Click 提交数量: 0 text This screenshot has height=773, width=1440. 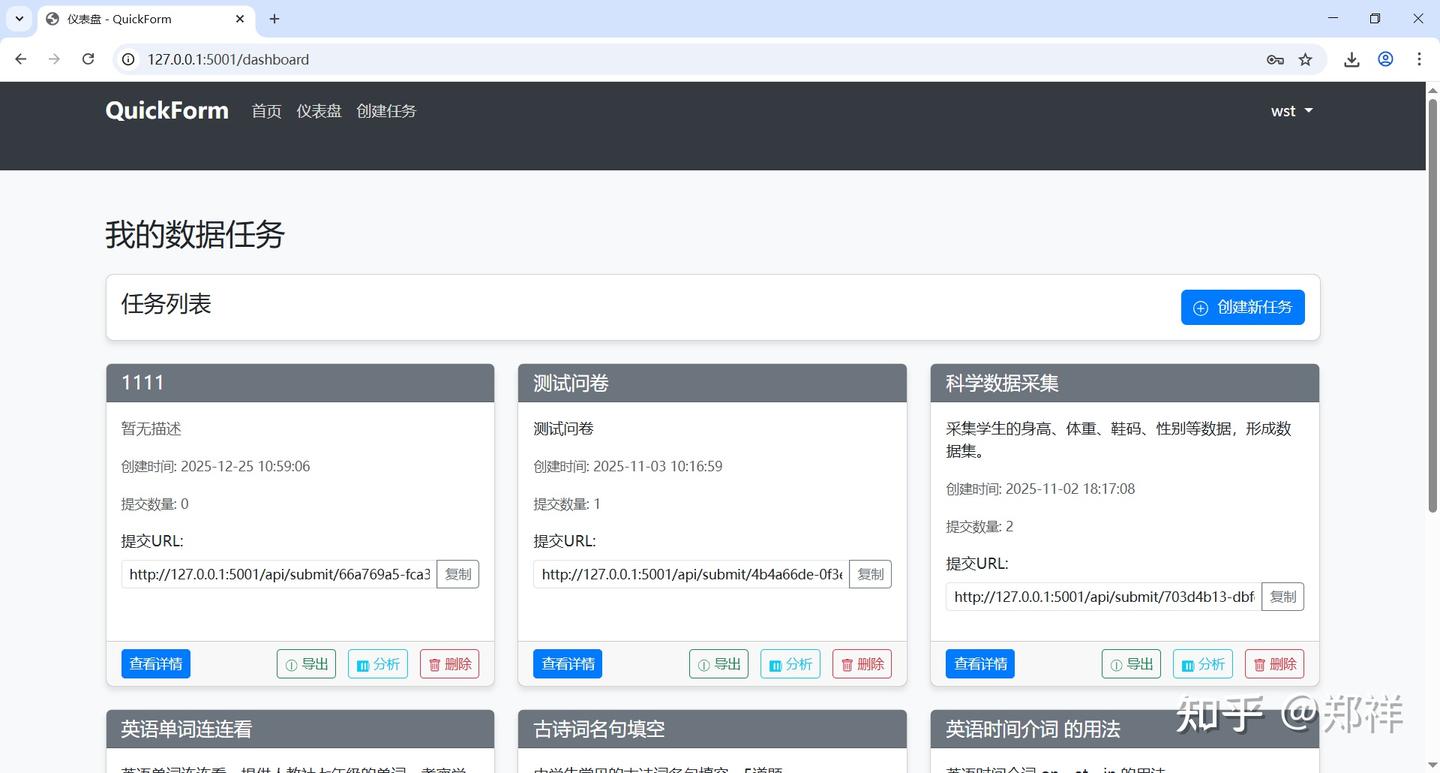(155, 504)
